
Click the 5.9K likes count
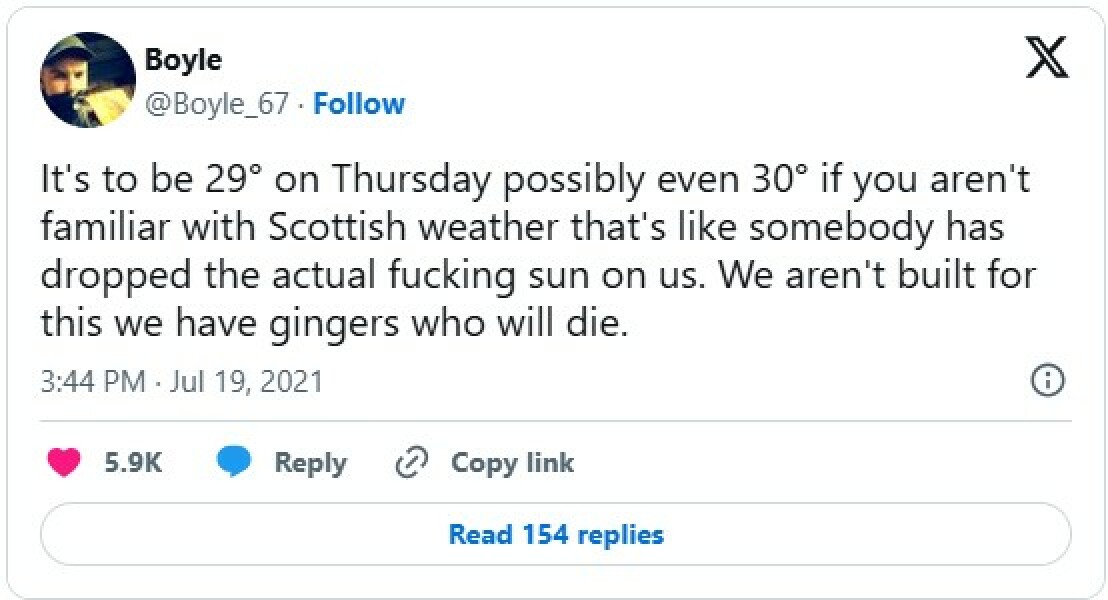pyautogui.click(x=133, y=462)
